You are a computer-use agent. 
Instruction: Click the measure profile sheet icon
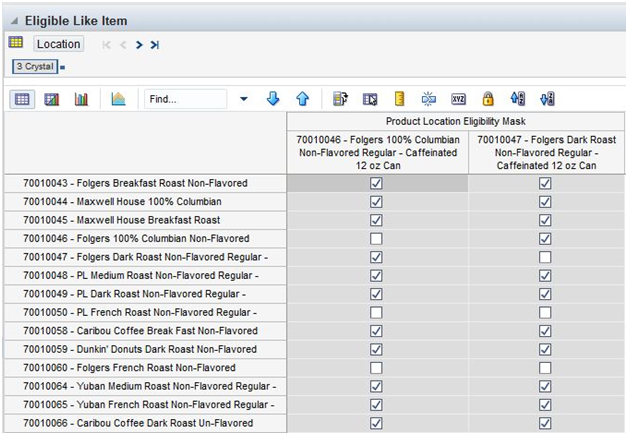pyautogui.click(x=340, y=99)
